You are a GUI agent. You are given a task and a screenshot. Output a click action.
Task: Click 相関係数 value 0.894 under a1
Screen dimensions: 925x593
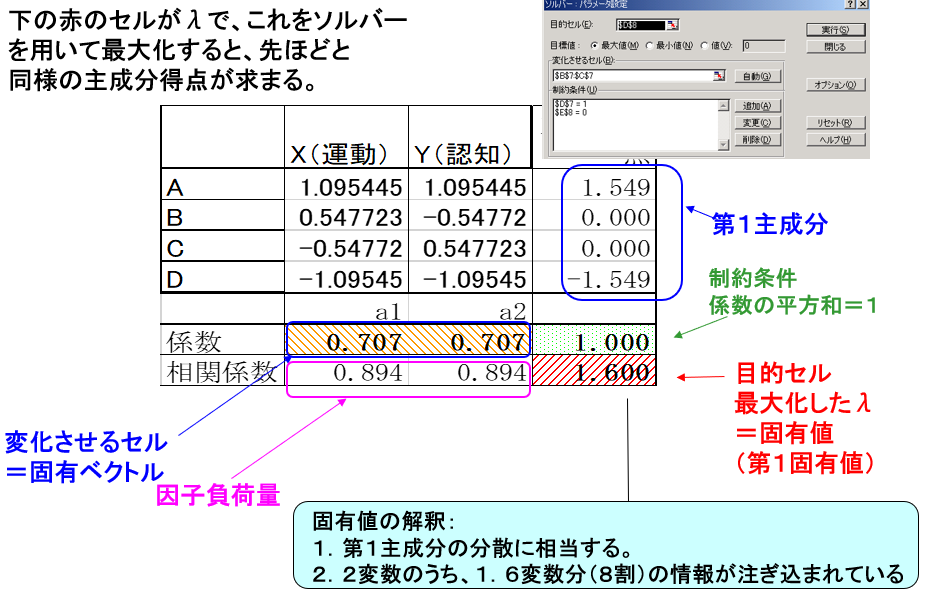pyautogui.click(x=346, y=372)
